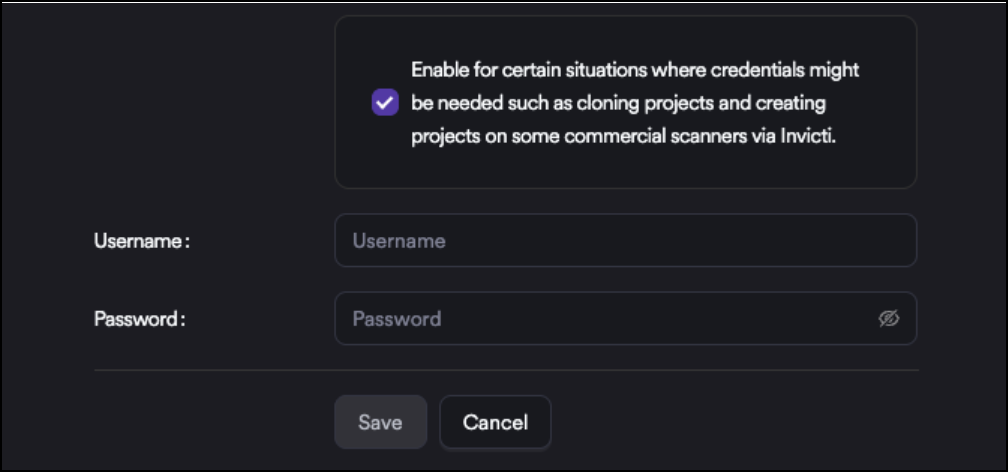The image size is (1008, 472).
Task: Click the white checkmark inside the purple box
Action: (x=385, y=103)
